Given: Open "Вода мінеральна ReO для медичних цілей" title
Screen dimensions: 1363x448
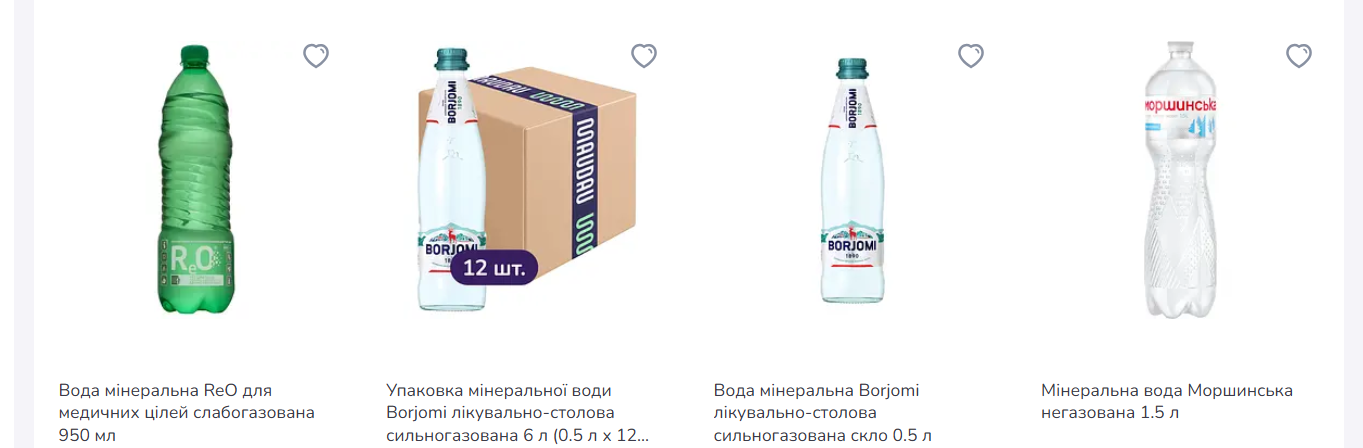Looking at the screenshot, I should pyautogui.click(x=186, y=413).
